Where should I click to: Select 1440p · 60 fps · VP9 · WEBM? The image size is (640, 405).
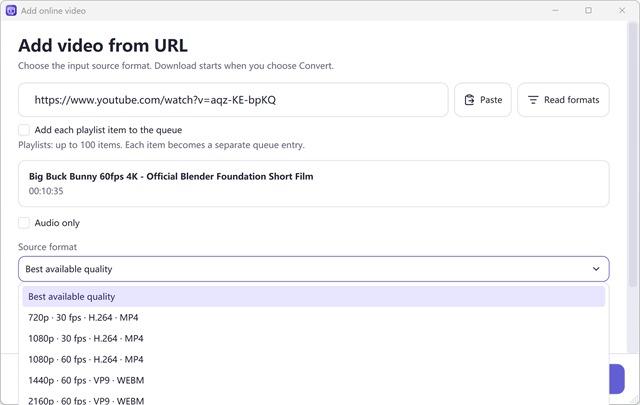313,380
